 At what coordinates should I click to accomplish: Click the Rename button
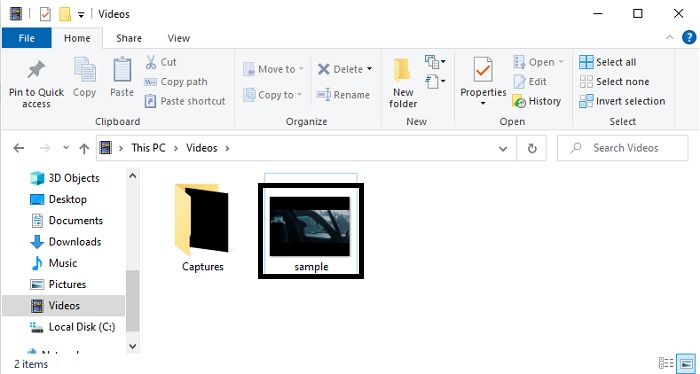pyautogui.click(x=343, y=95)
